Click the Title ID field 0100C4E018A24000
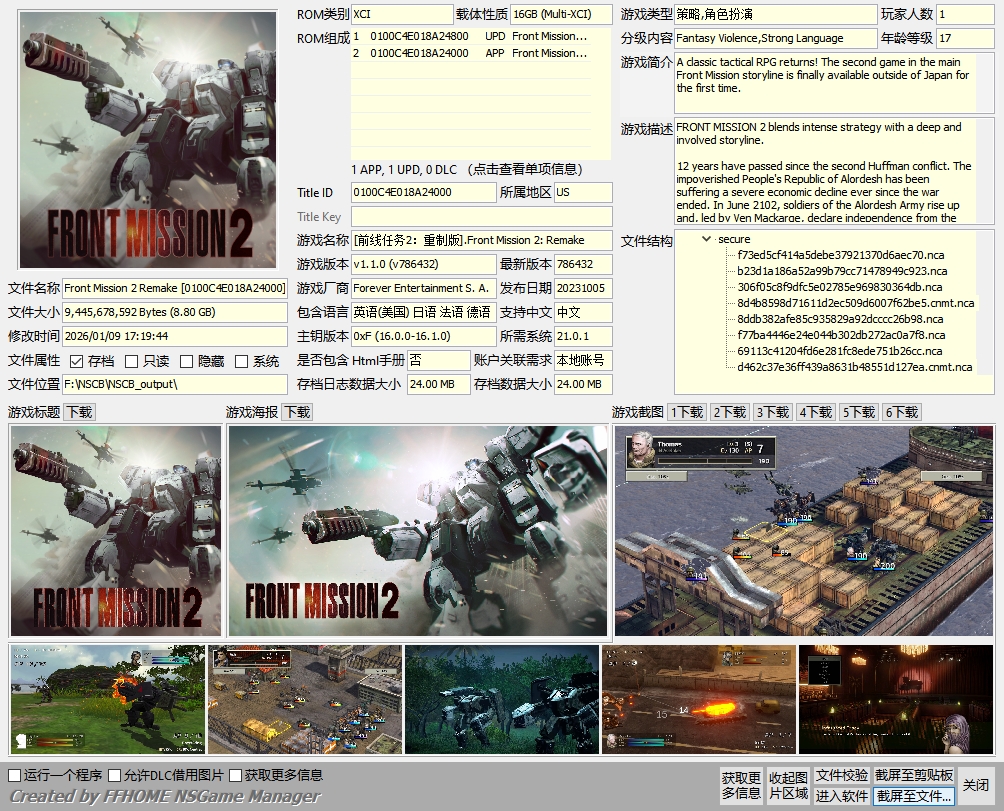 pyautogui.click(x=423, y=193)
